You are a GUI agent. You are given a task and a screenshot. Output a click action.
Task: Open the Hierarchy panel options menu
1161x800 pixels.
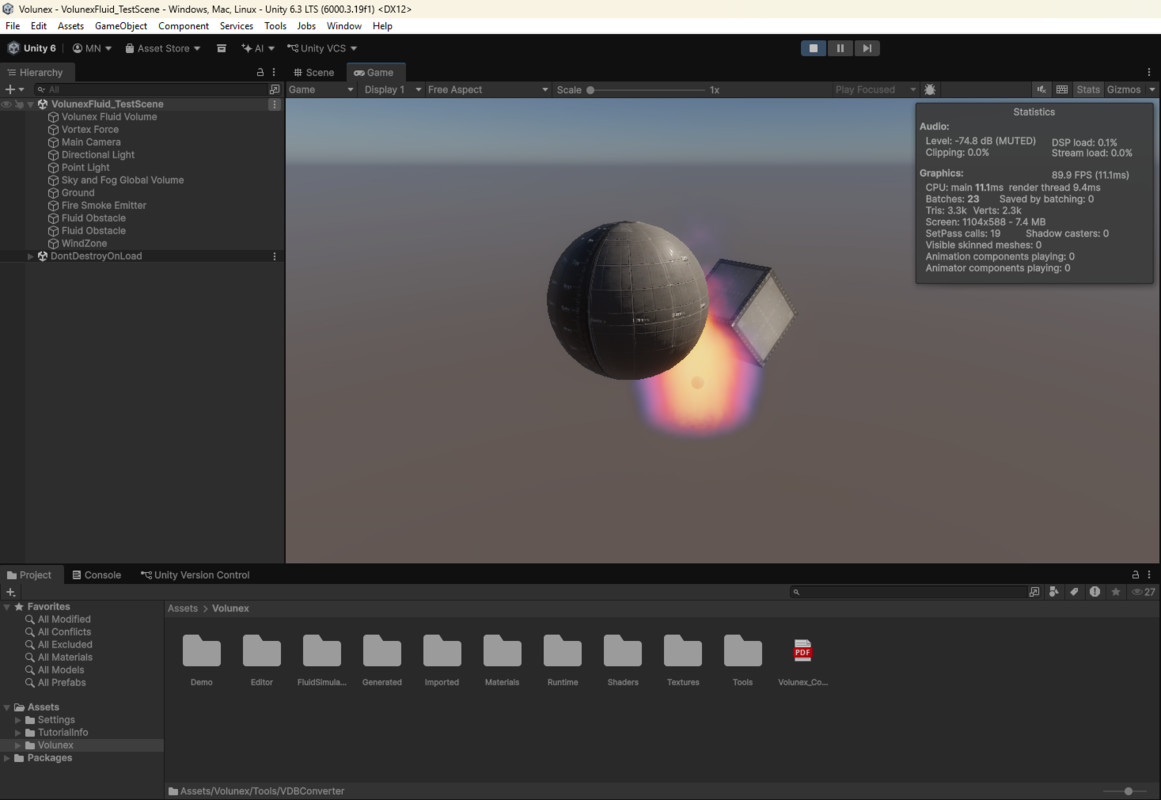click(x=274, y=73)
